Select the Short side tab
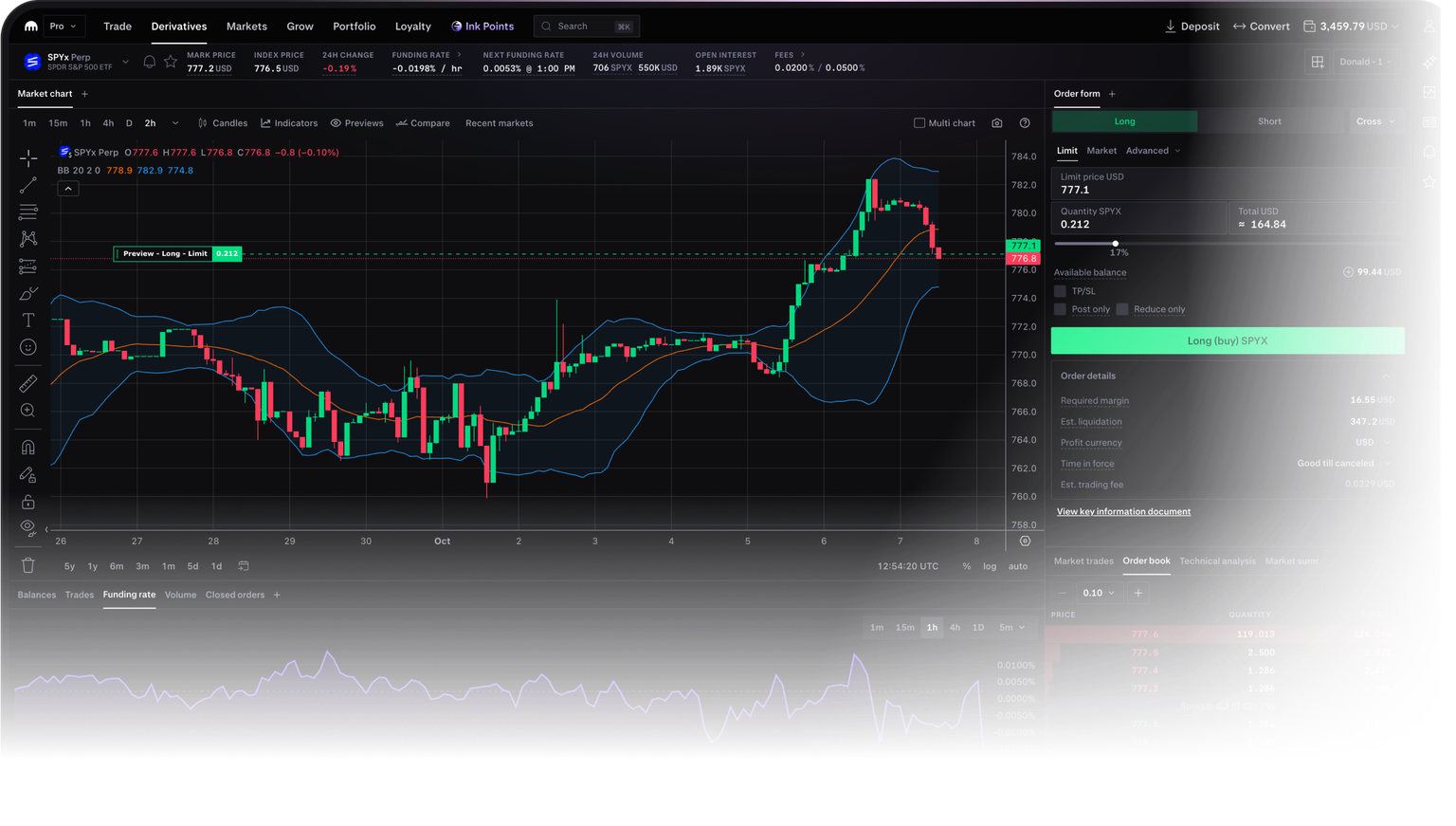 (x=1269, y=121)
